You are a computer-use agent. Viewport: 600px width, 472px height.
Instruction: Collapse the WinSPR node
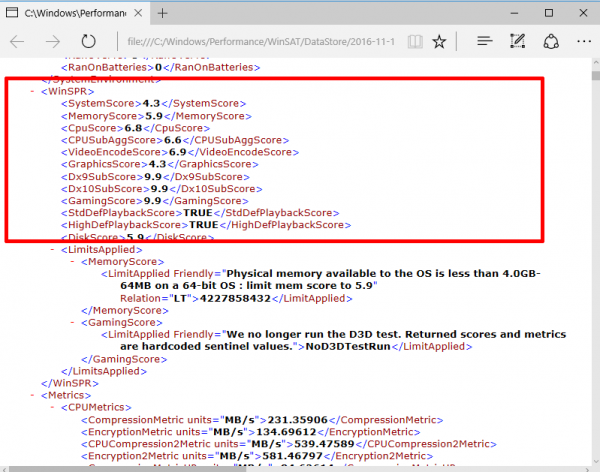(x=33, y=91)
